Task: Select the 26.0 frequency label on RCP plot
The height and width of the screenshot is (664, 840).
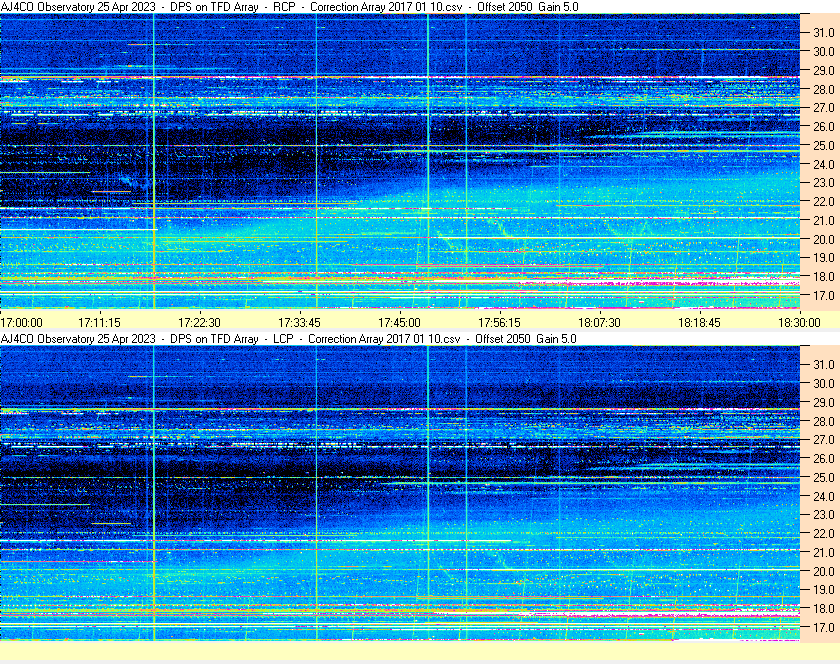Action: tap(824, 126)
